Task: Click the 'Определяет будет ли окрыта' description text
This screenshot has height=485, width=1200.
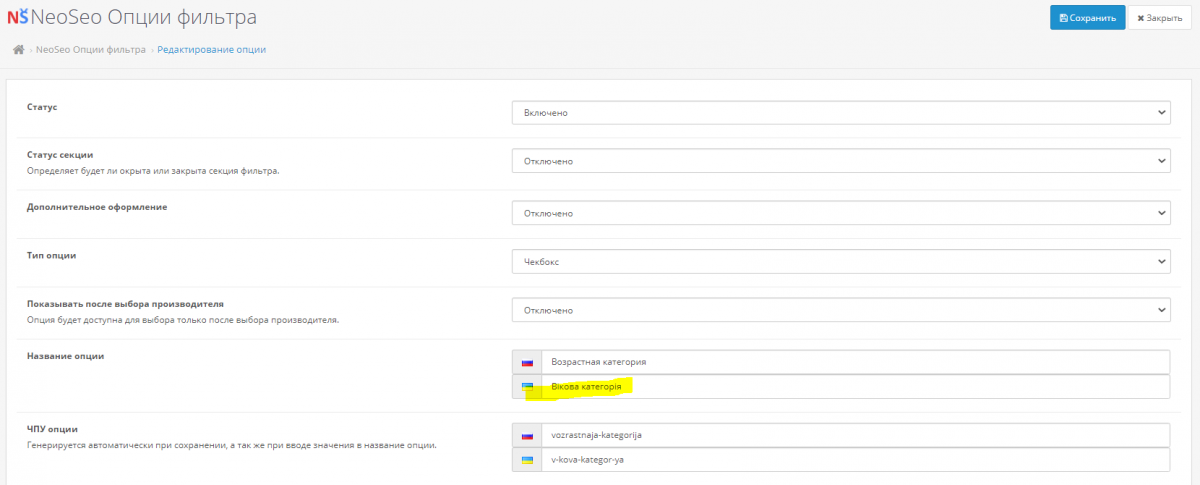Action: point(153,171)
